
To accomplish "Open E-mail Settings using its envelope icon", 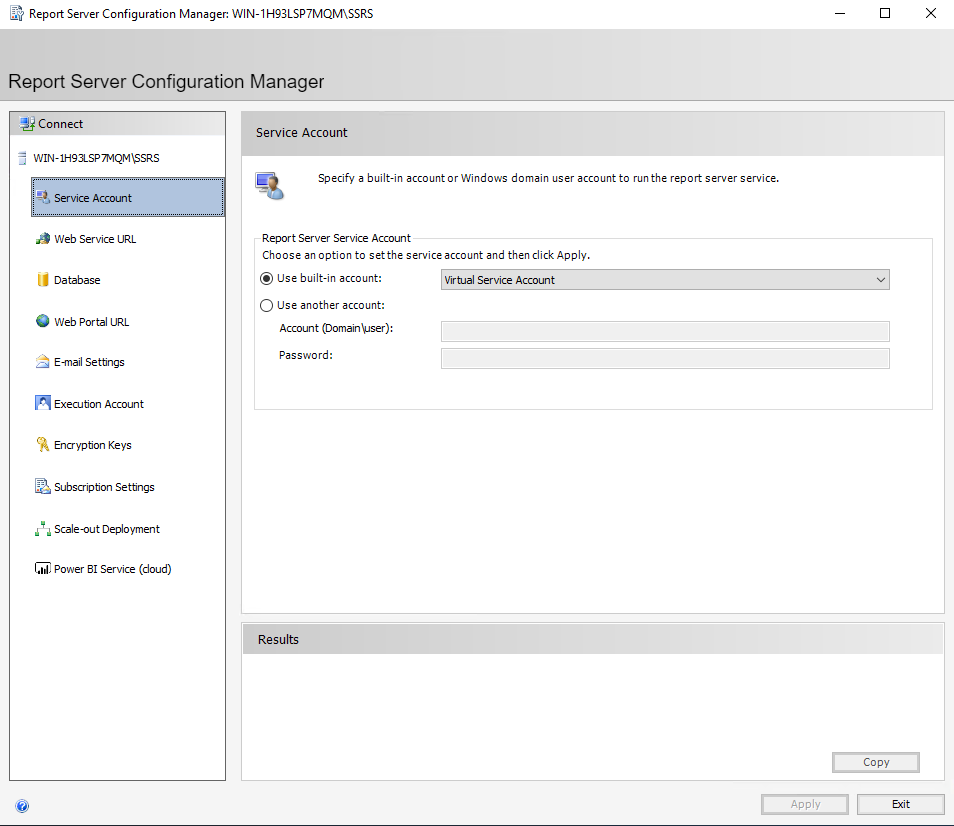I will point(42,362).
